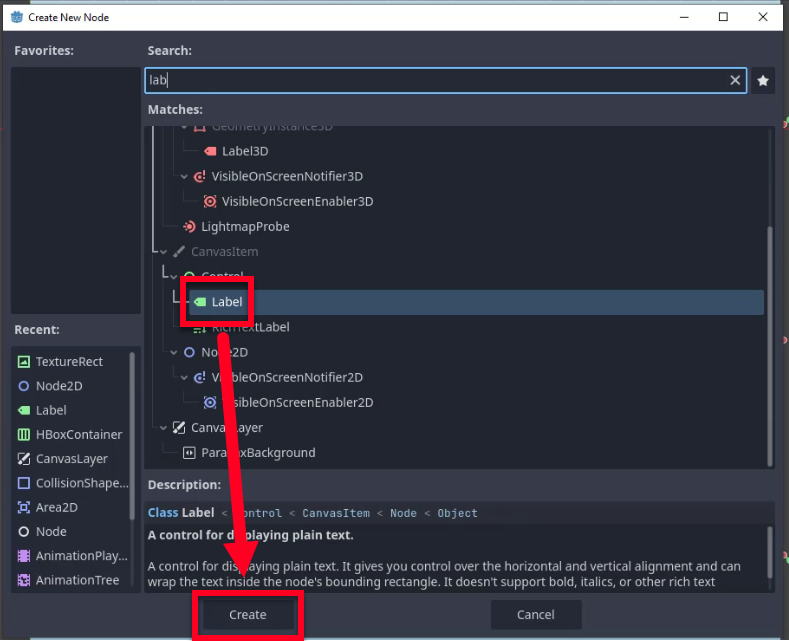Select CanvasLayer in the matches tree
789x641 pixels.
(x=227, y=428)
